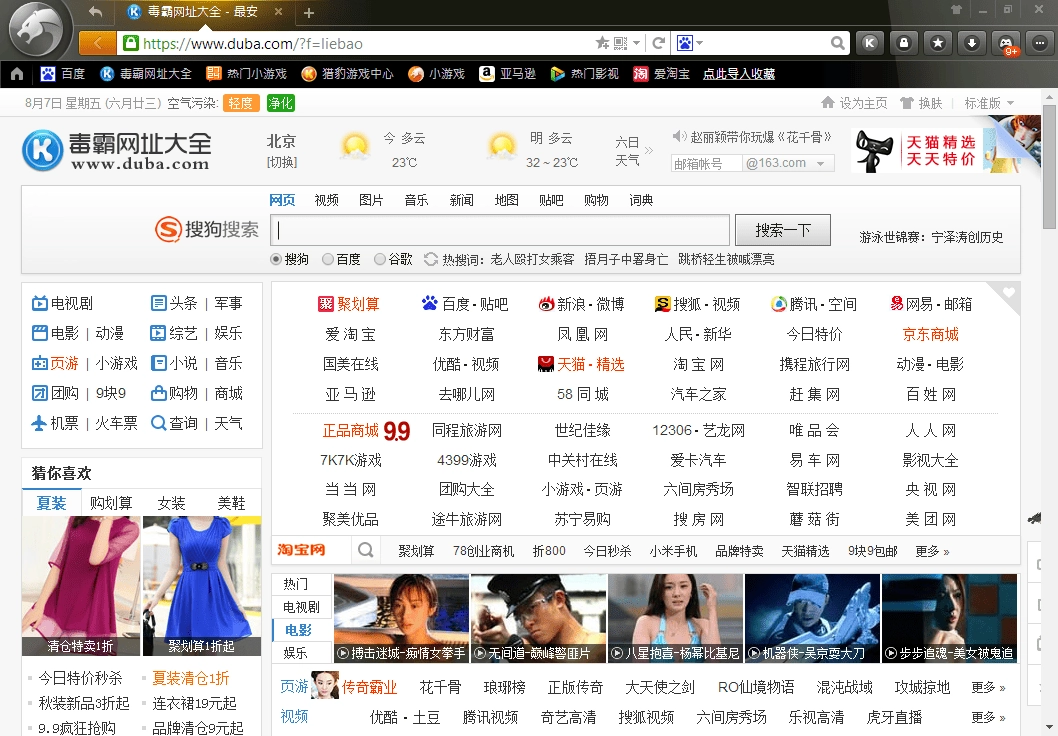Click the undo closed tab arrow icon
The image size is (1058, 736).
[96, 12]
